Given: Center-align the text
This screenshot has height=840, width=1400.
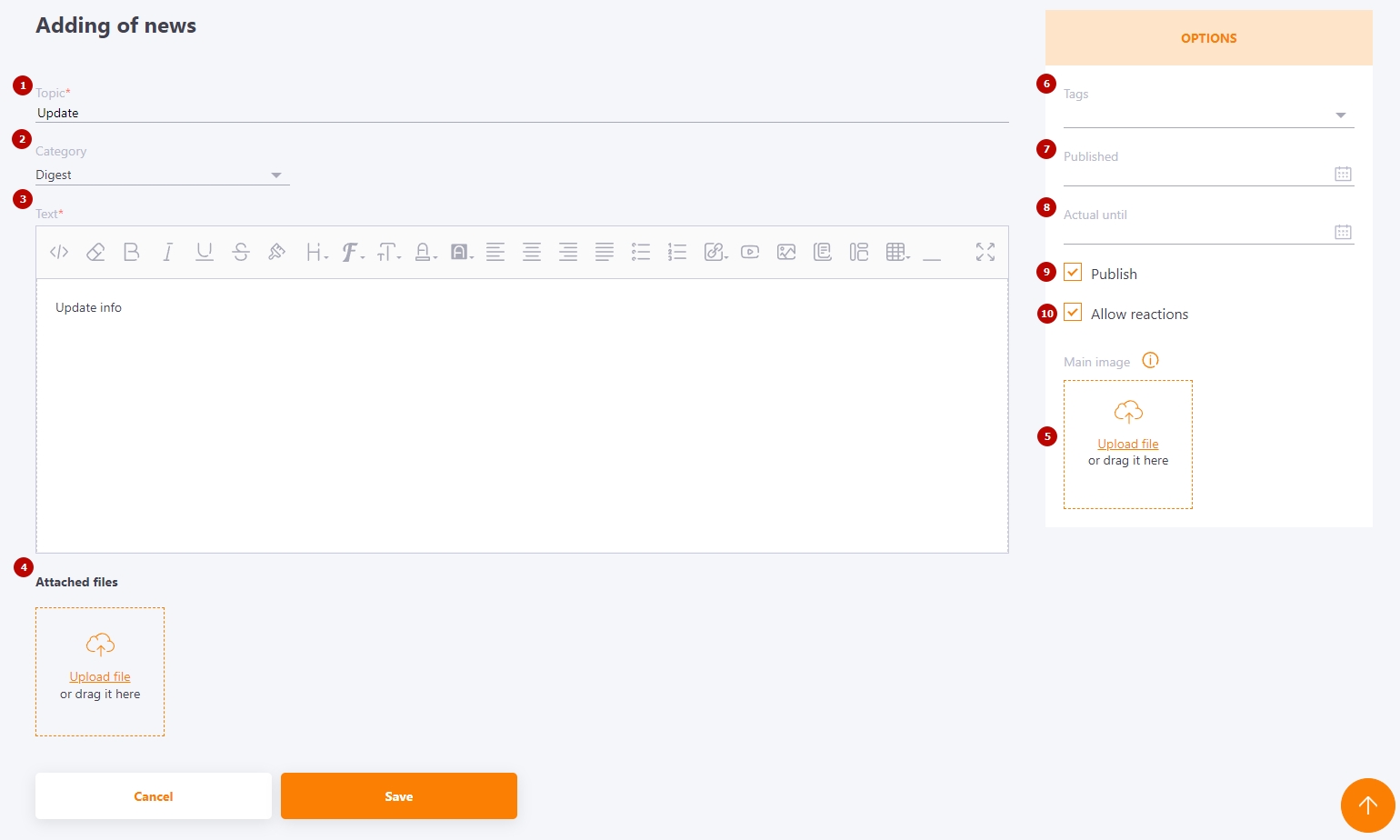Looking at the screenshot, I should click(x=532, y=252).
